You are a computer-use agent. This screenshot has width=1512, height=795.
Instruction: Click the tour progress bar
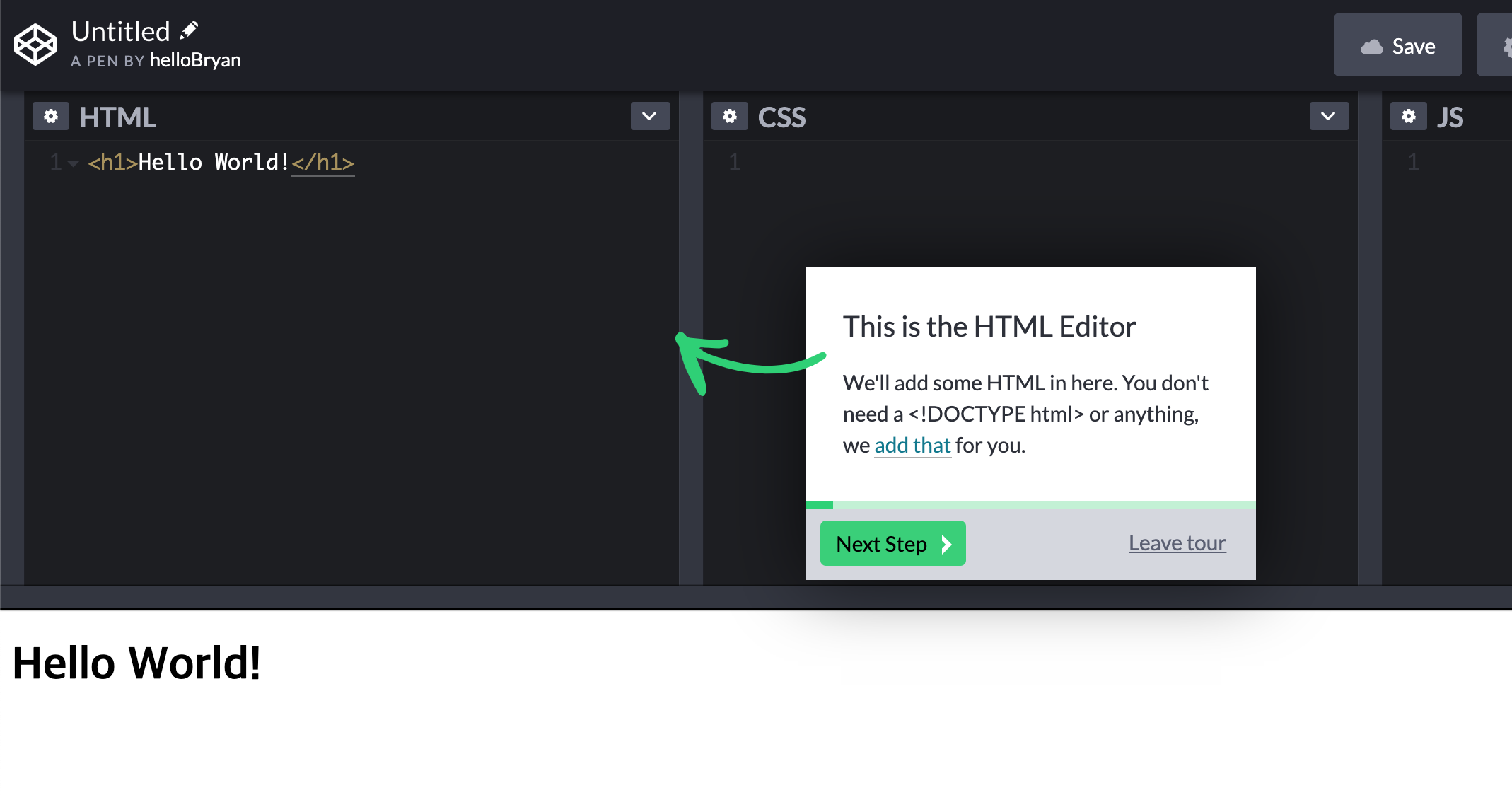(1030, 505)
